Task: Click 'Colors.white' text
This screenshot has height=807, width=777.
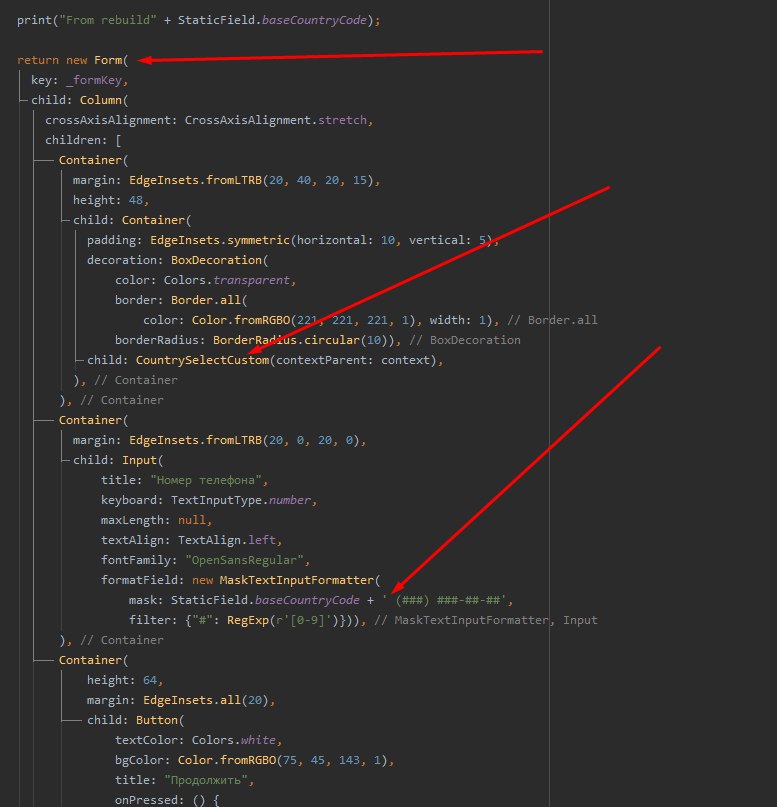Action: 234,741
